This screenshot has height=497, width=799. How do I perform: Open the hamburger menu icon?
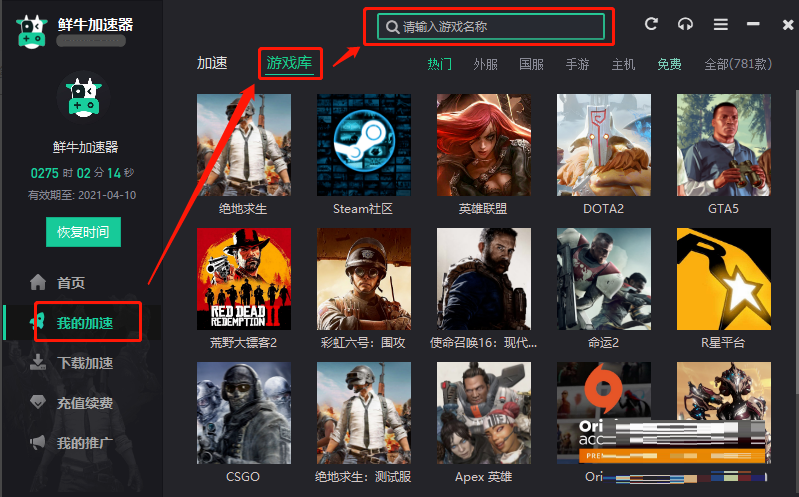(x=720, y=24)
